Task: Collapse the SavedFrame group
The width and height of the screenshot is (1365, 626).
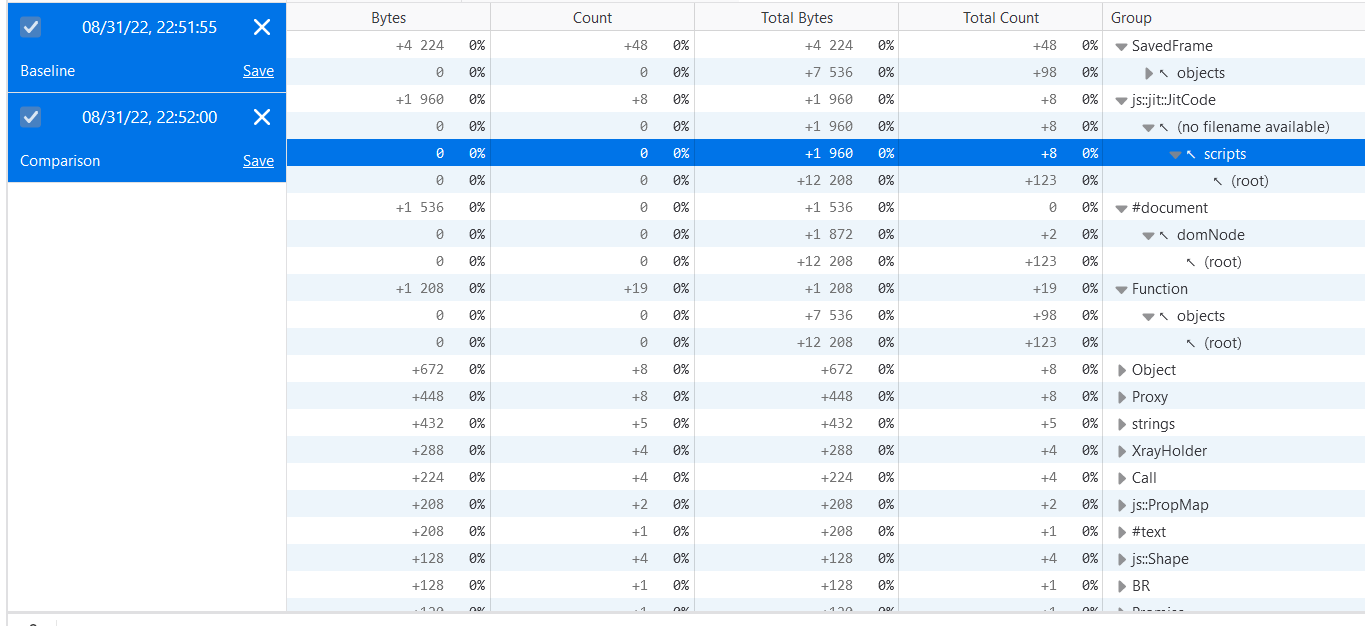Action: point(1121,46)
